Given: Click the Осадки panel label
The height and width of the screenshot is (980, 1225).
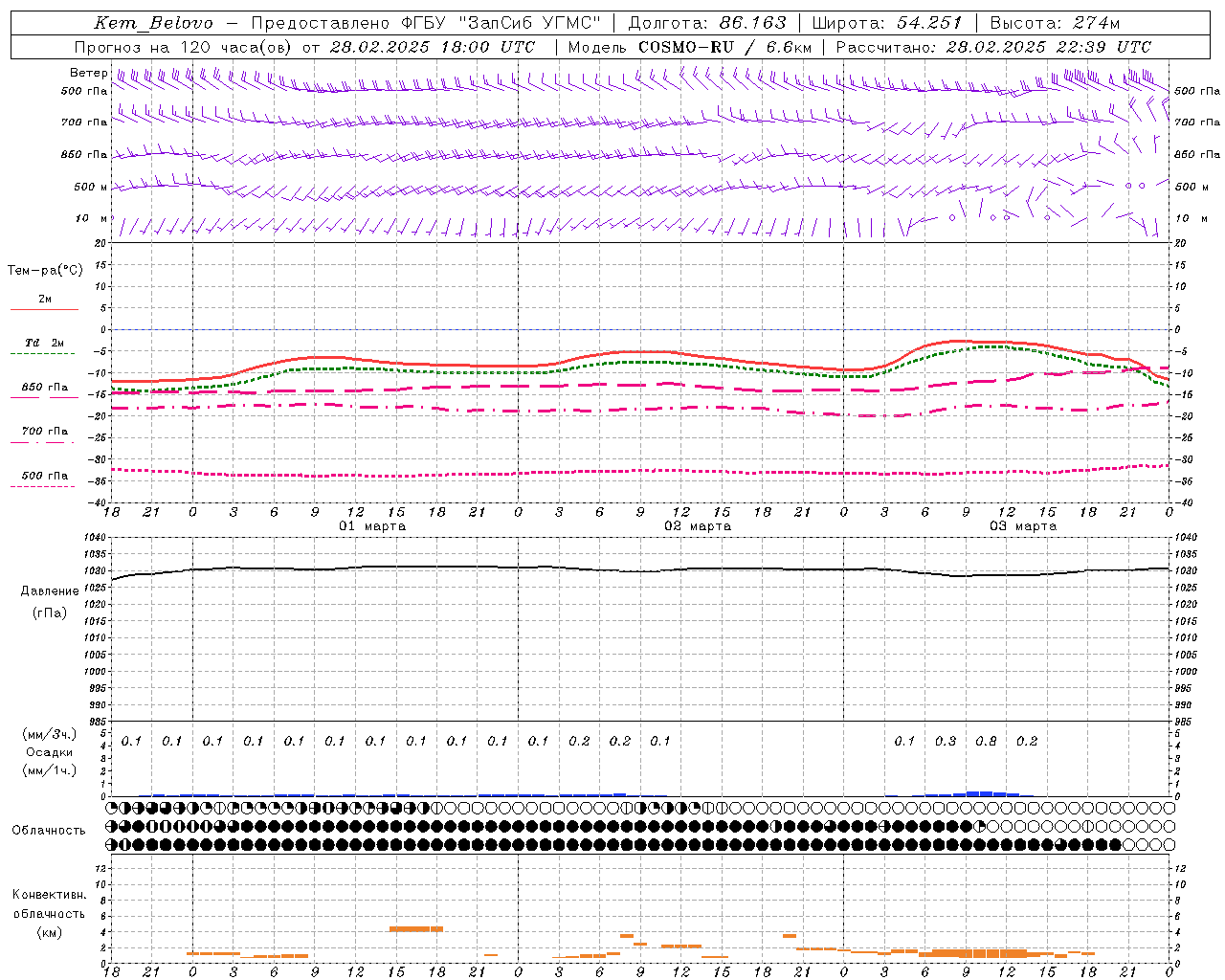Looking at the screenshot, I should click(50, 753).
